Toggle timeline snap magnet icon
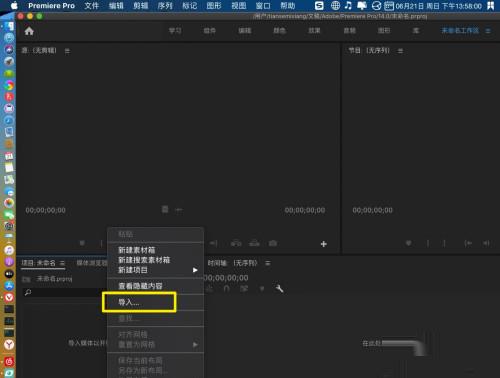Image resolution: width=500 pixels, height=378 pixels. point(227,289)
